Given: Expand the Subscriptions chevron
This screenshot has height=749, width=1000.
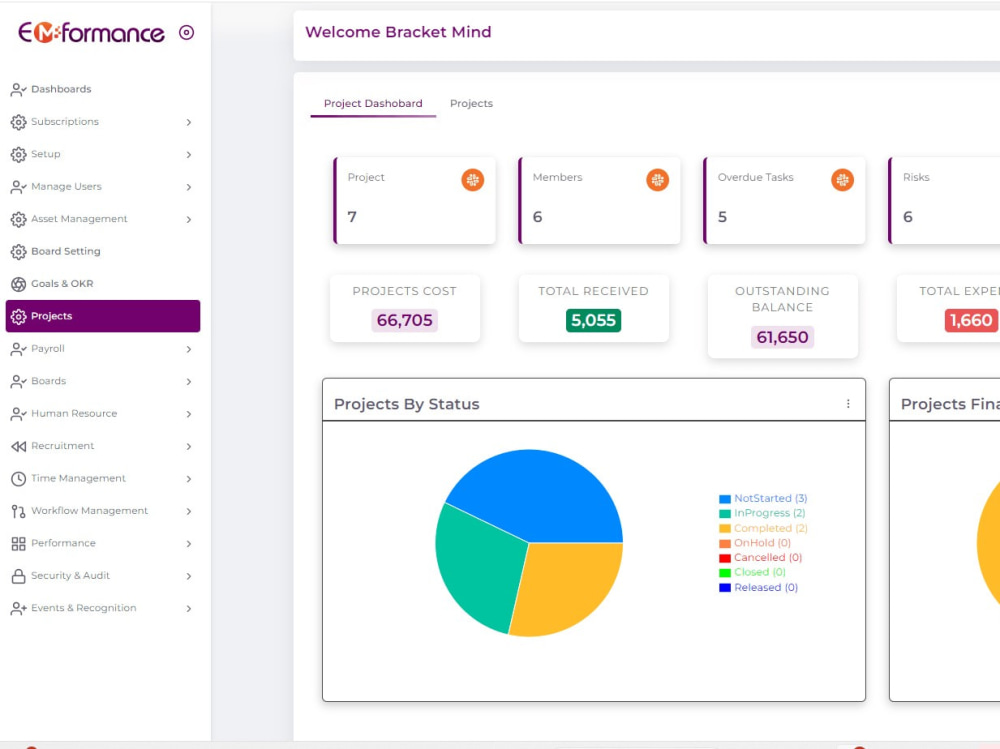Looking at the screenshot, I should 189,122.
